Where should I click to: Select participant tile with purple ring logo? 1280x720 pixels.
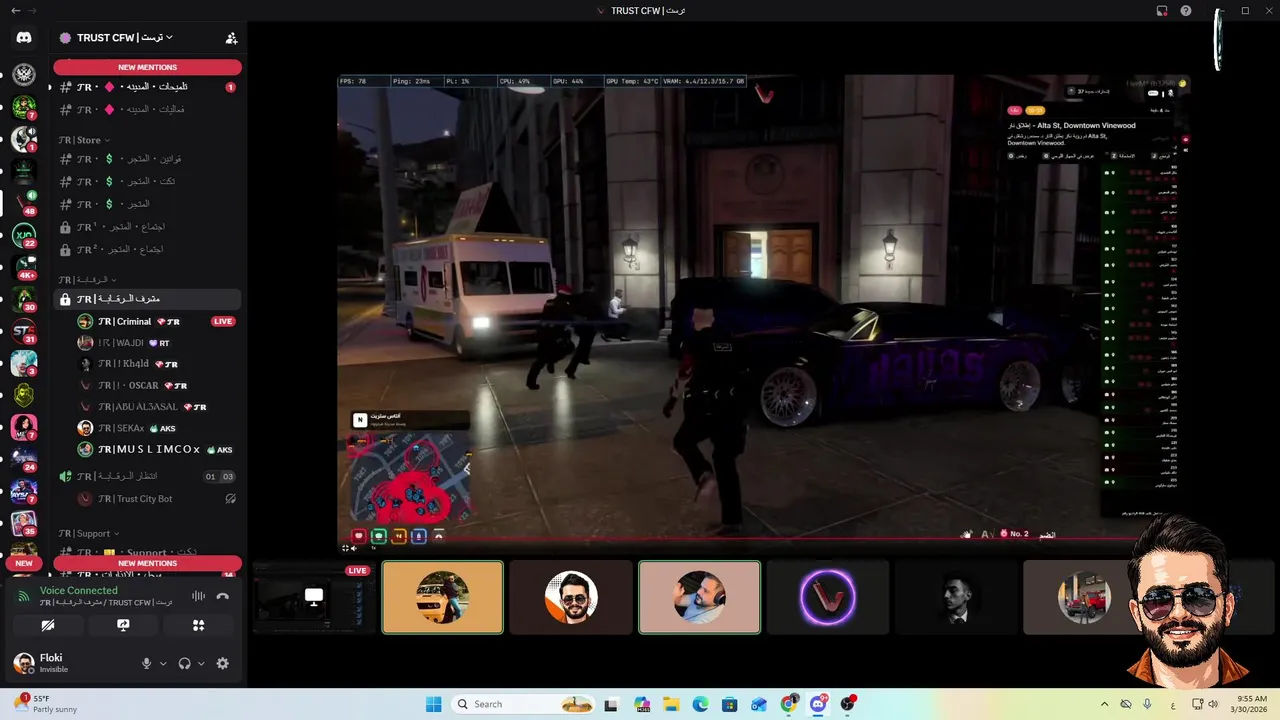click(827, 597)
